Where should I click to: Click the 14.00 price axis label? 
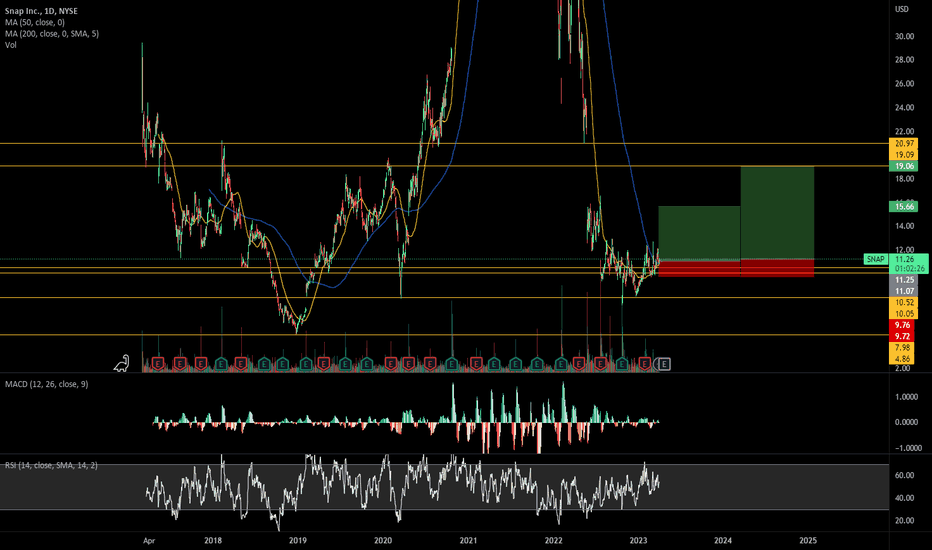(904, 226)
